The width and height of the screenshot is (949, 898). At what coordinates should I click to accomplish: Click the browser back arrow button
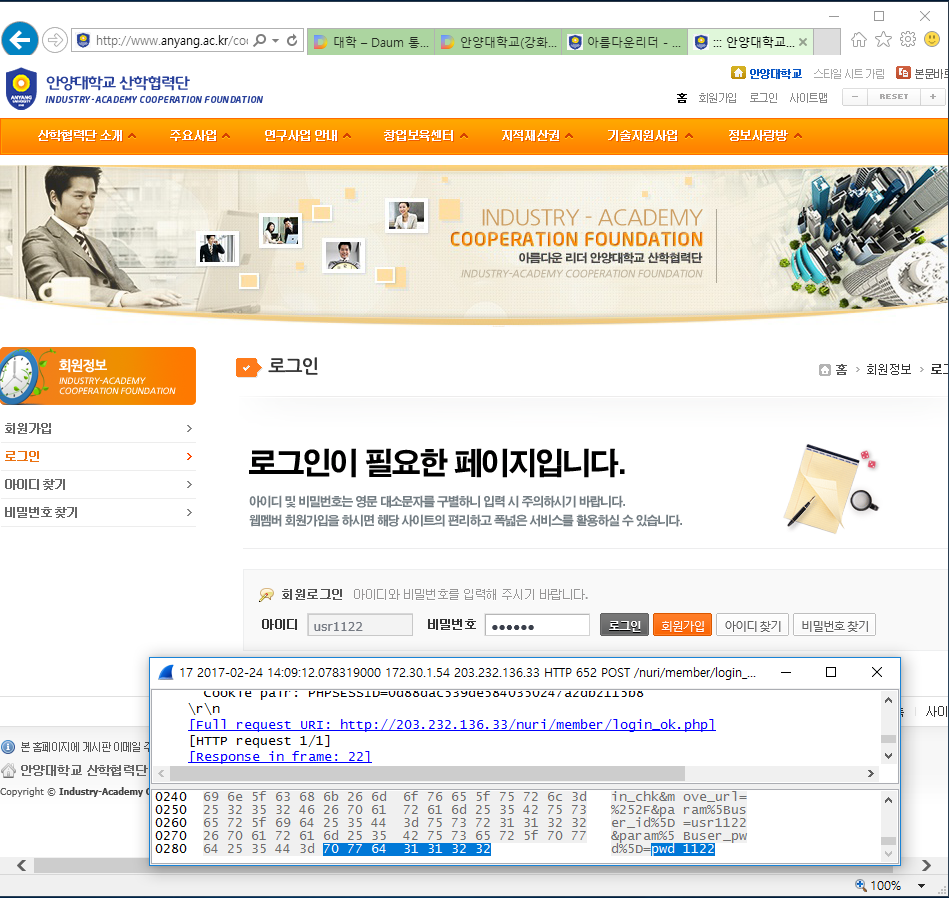(20, 40)
